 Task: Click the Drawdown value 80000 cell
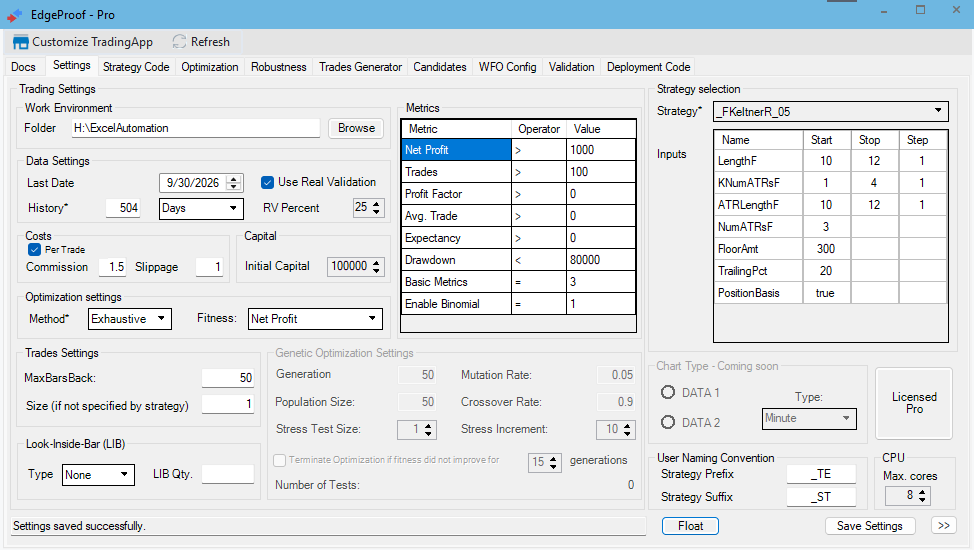tap(601, 260)
